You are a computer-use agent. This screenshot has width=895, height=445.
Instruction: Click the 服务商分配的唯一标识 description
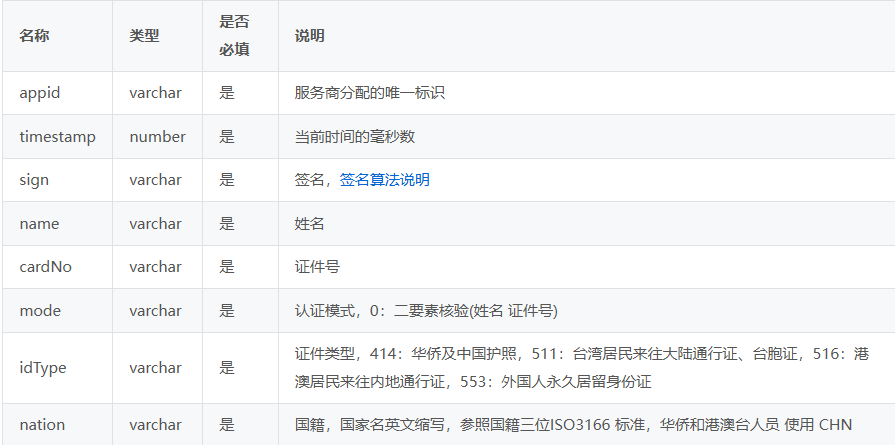pos(369,93)
